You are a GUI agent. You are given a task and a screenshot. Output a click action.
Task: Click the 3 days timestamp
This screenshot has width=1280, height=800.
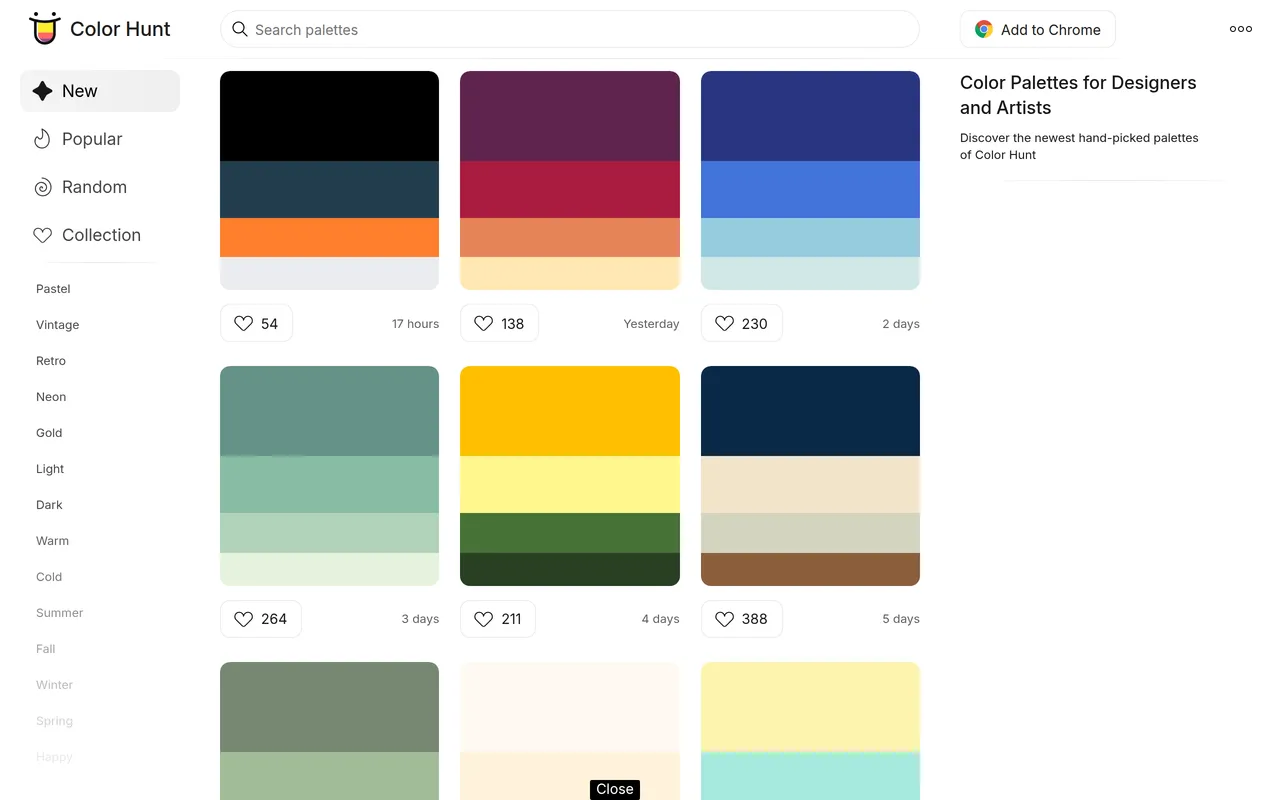click(x=420, y=619)
